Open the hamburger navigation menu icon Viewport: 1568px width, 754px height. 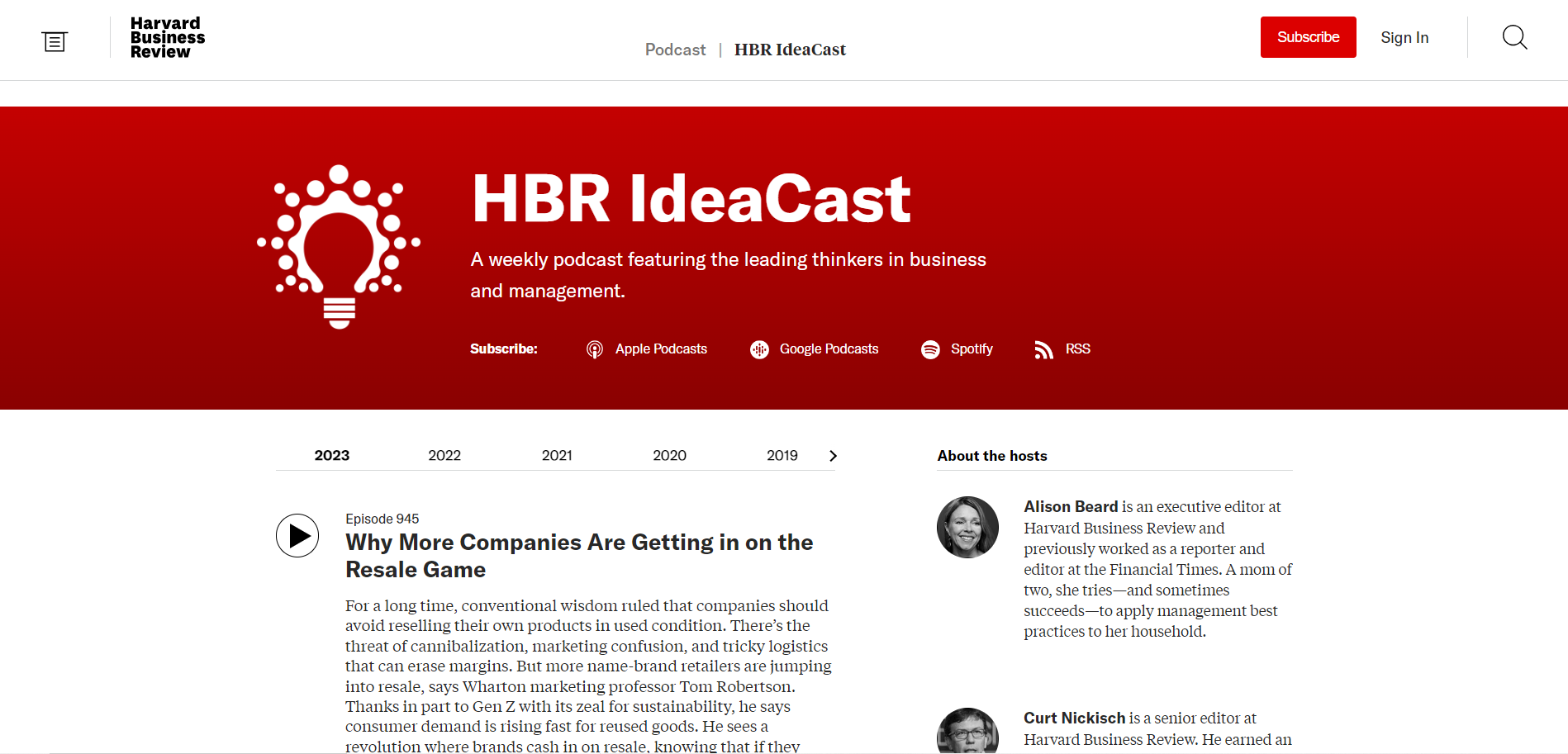(x=55, y=41)
